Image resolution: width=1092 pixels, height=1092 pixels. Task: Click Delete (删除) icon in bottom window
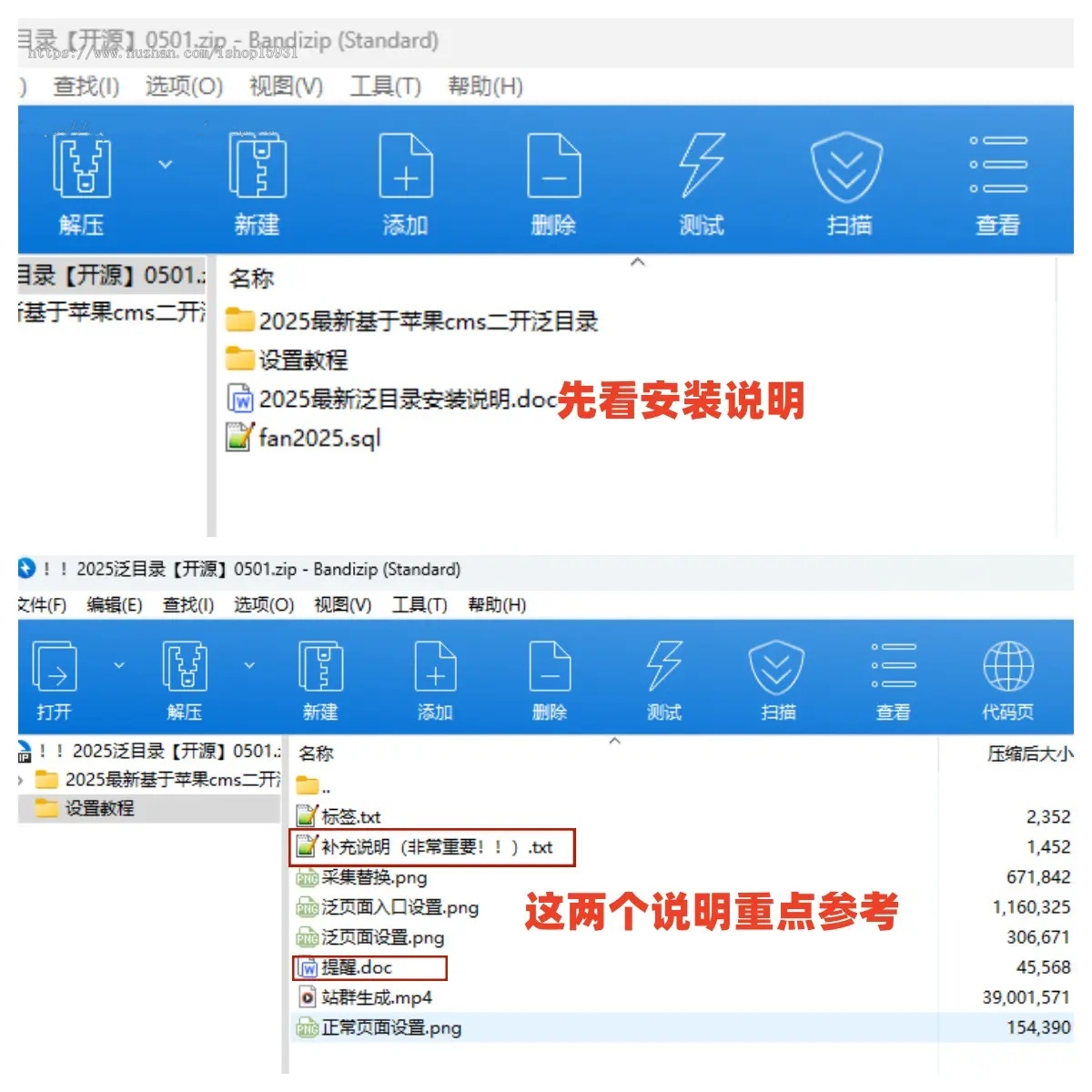click(x=550, y=666)
